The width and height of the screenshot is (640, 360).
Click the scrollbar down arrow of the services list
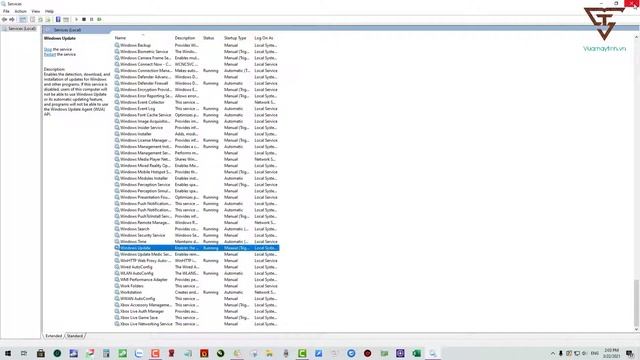(x=636, y=329)
